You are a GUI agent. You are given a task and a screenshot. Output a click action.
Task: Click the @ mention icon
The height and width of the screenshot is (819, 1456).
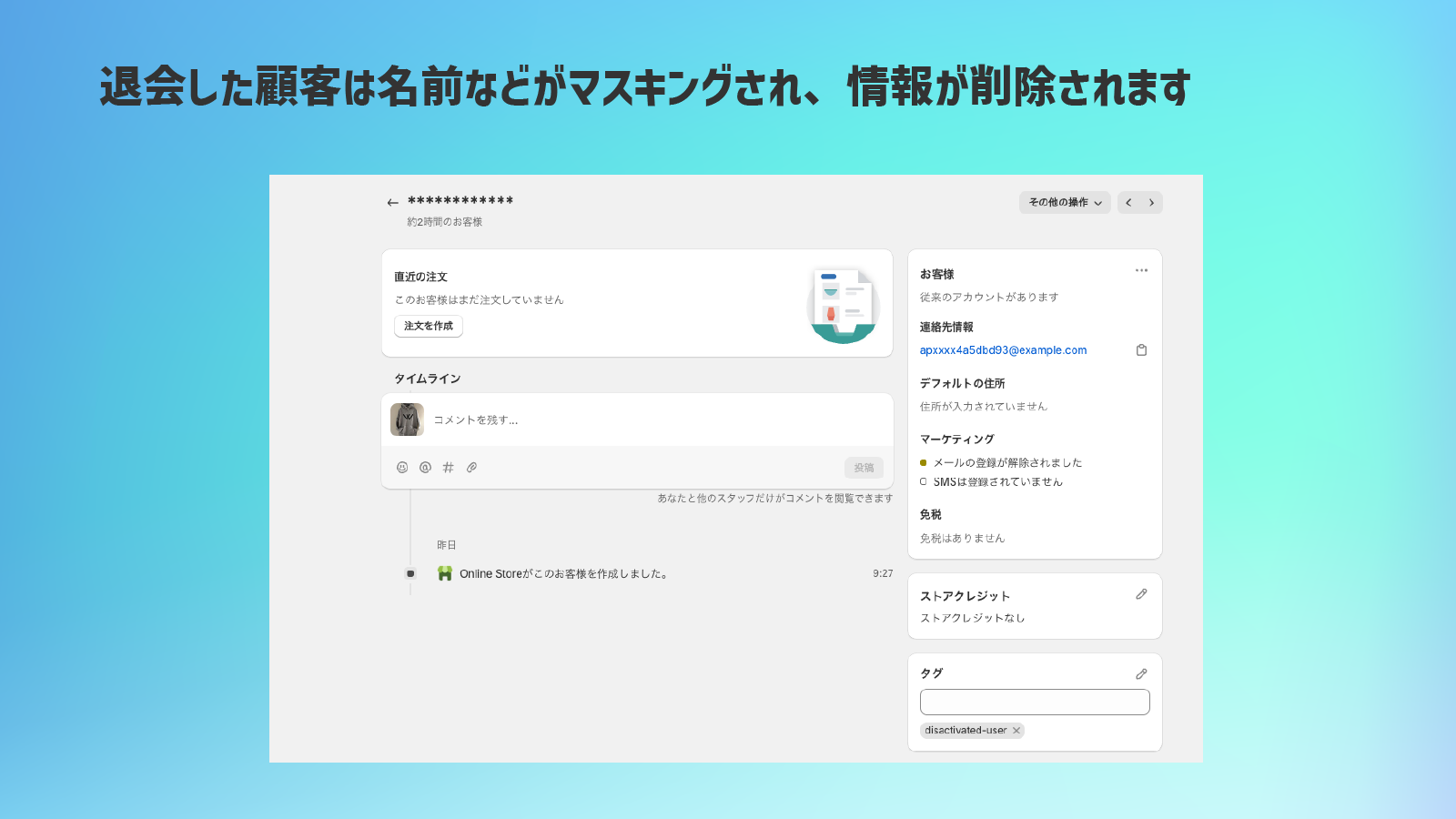(x=424, y=467)
